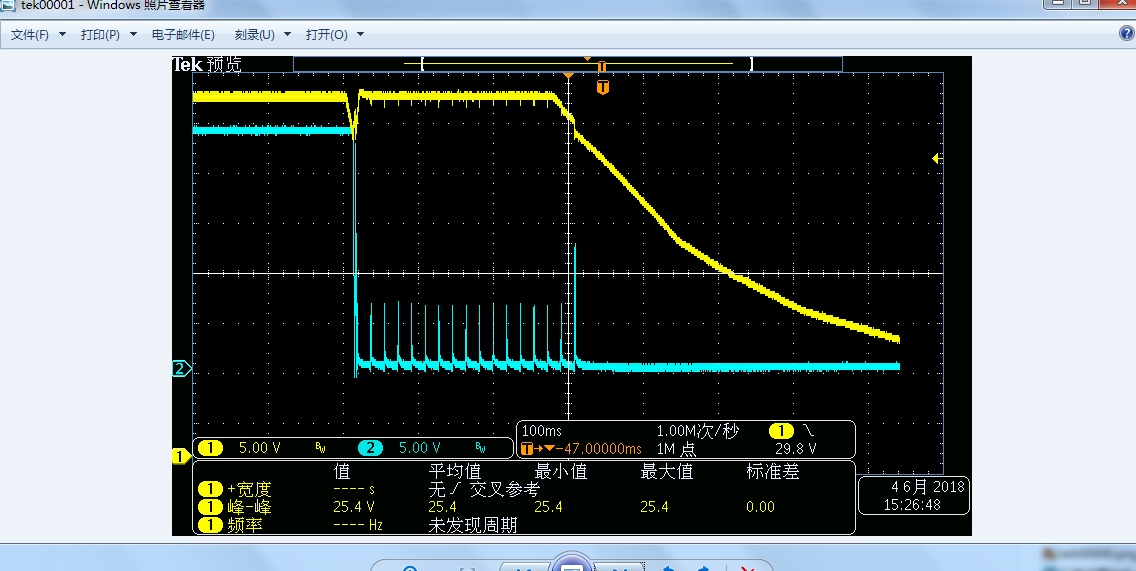Click the 电子邮件(E) menu item

(183, 35)
